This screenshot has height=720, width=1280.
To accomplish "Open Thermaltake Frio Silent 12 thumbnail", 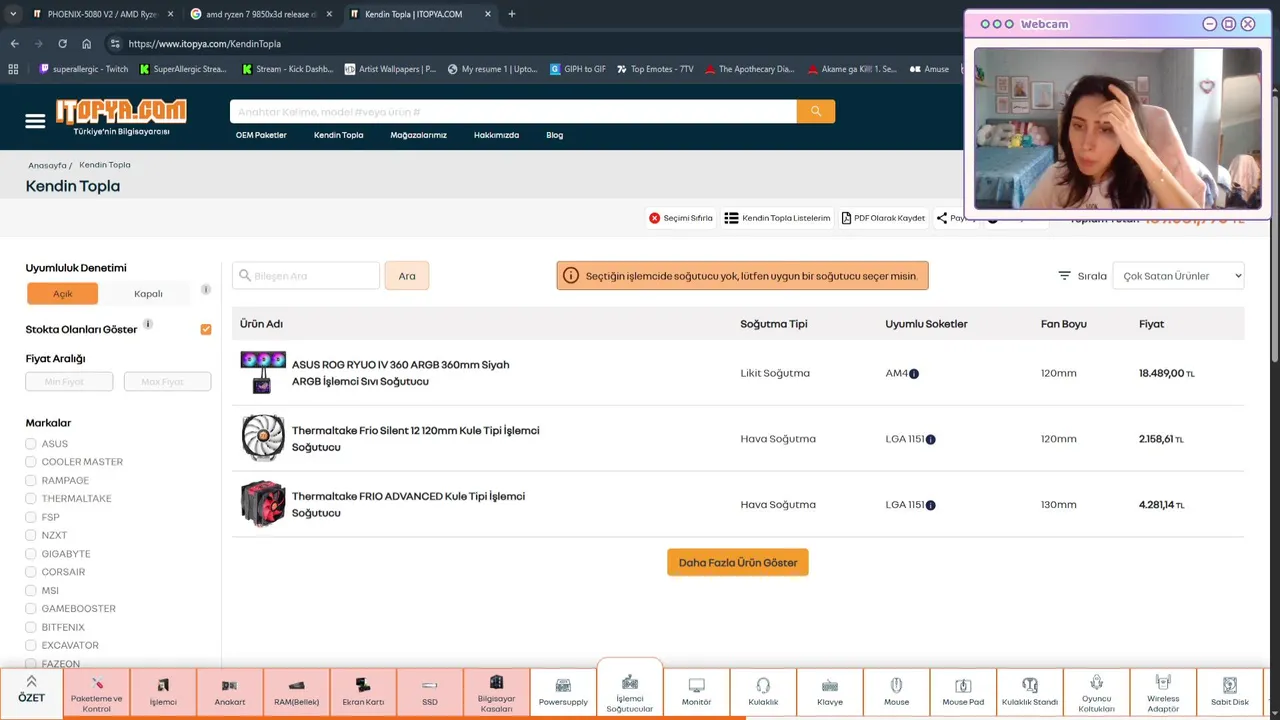I will click(x=263, y=438).
